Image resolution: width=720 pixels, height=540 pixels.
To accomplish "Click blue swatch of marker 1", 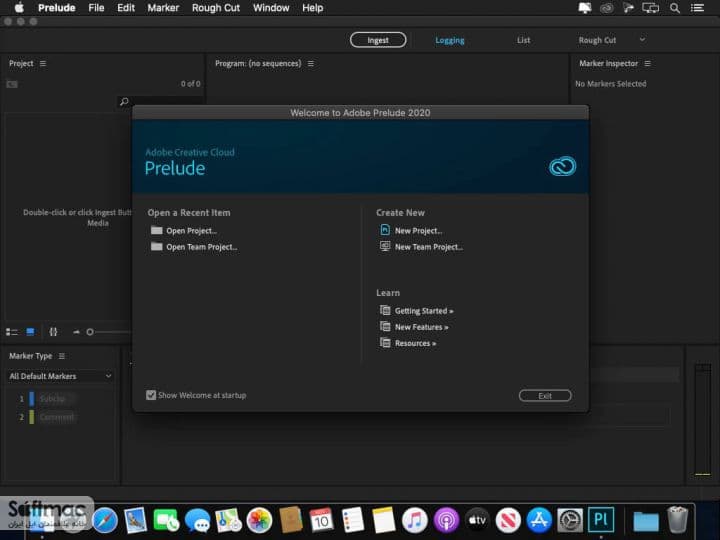I will (32, 399).
